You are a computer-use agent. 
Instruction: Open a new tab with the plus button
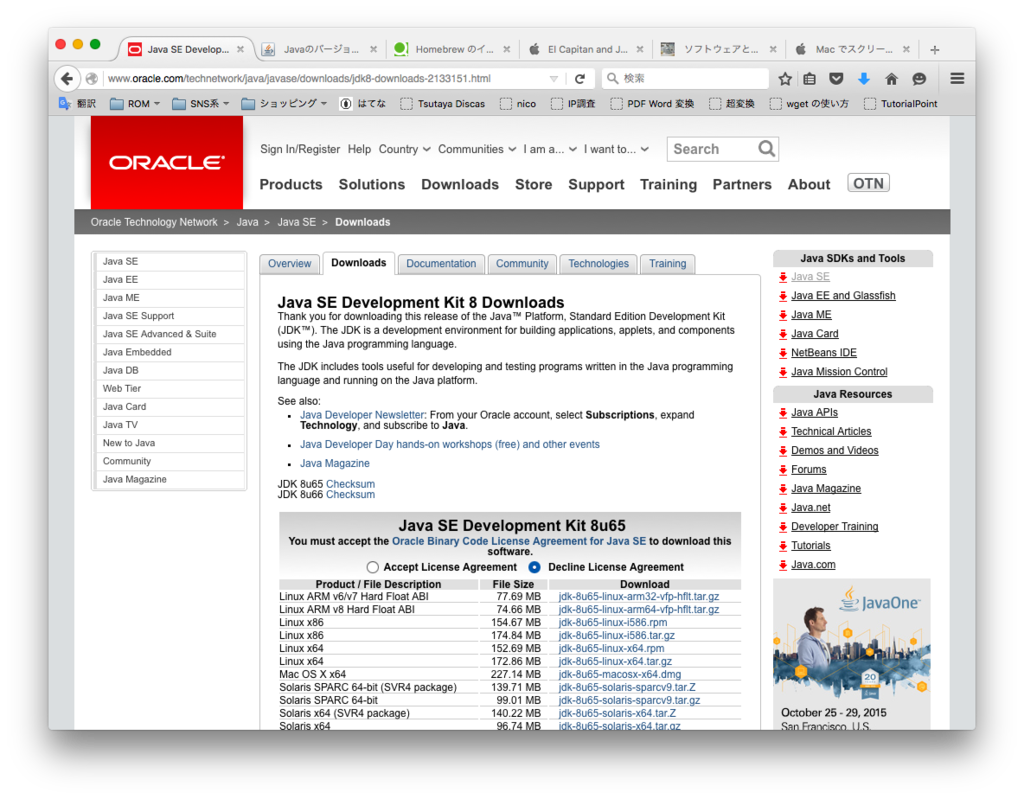(x=935, y=50)
